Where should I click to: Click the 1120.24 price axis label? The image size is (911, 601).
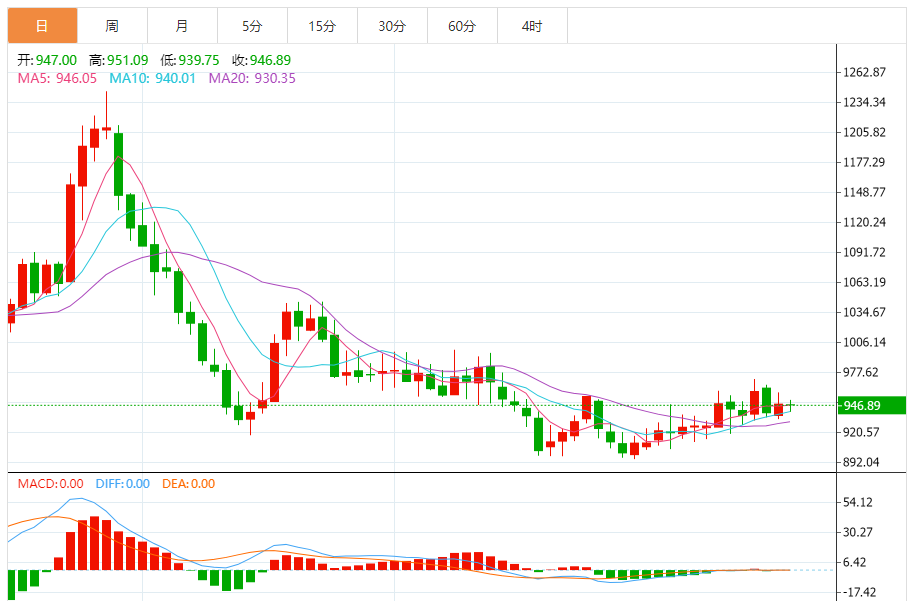tap(865, 222)
